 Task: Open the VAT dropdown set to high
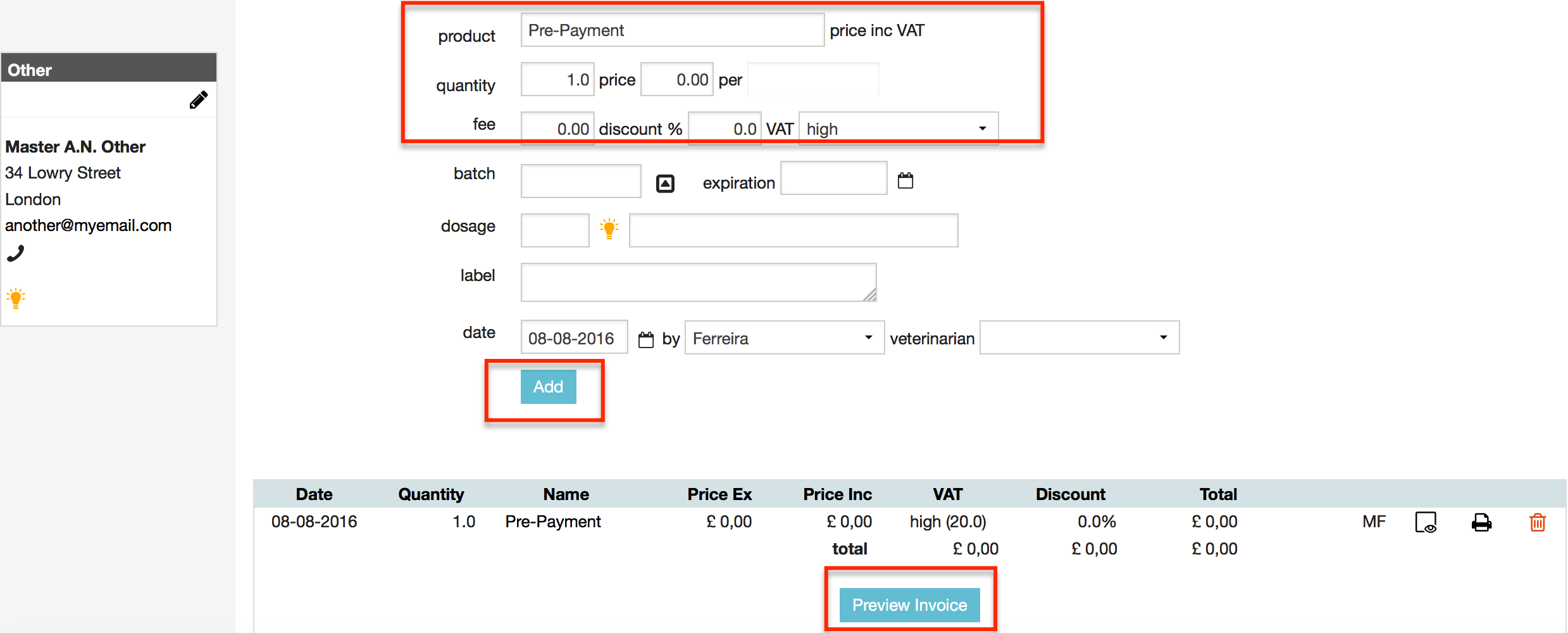898,128
